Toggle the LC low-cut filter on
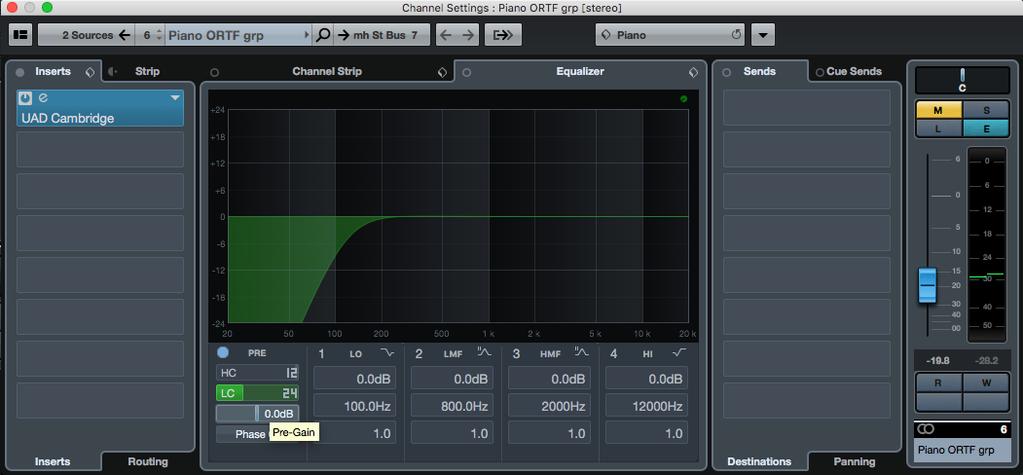Viewport: 1023px width, 475px height. 227,393
